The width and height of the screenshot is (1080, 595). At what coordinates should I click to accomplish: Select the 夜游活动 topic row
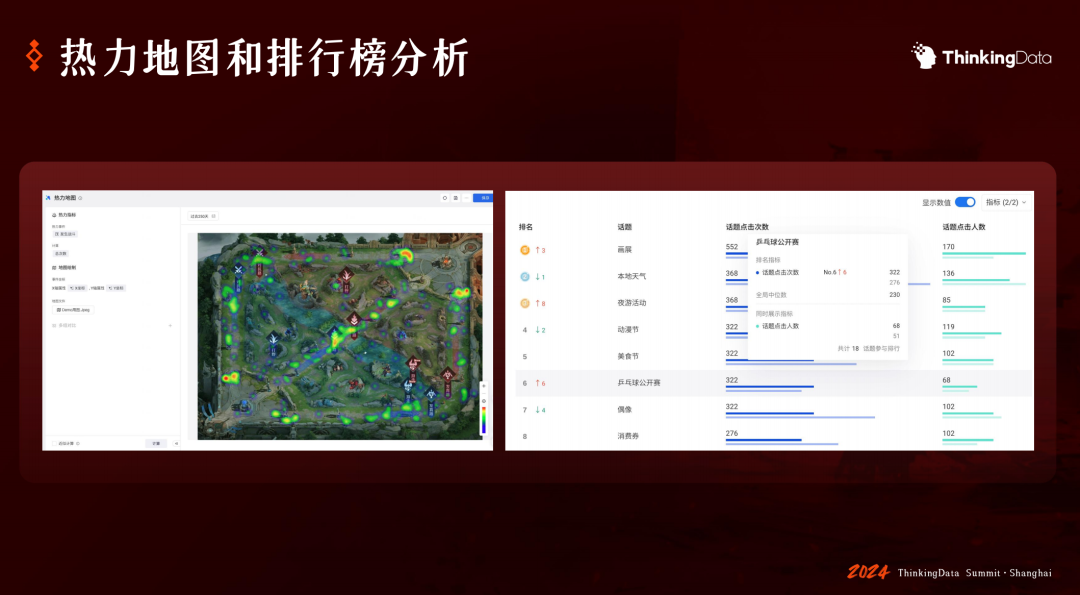click(774, 303)
